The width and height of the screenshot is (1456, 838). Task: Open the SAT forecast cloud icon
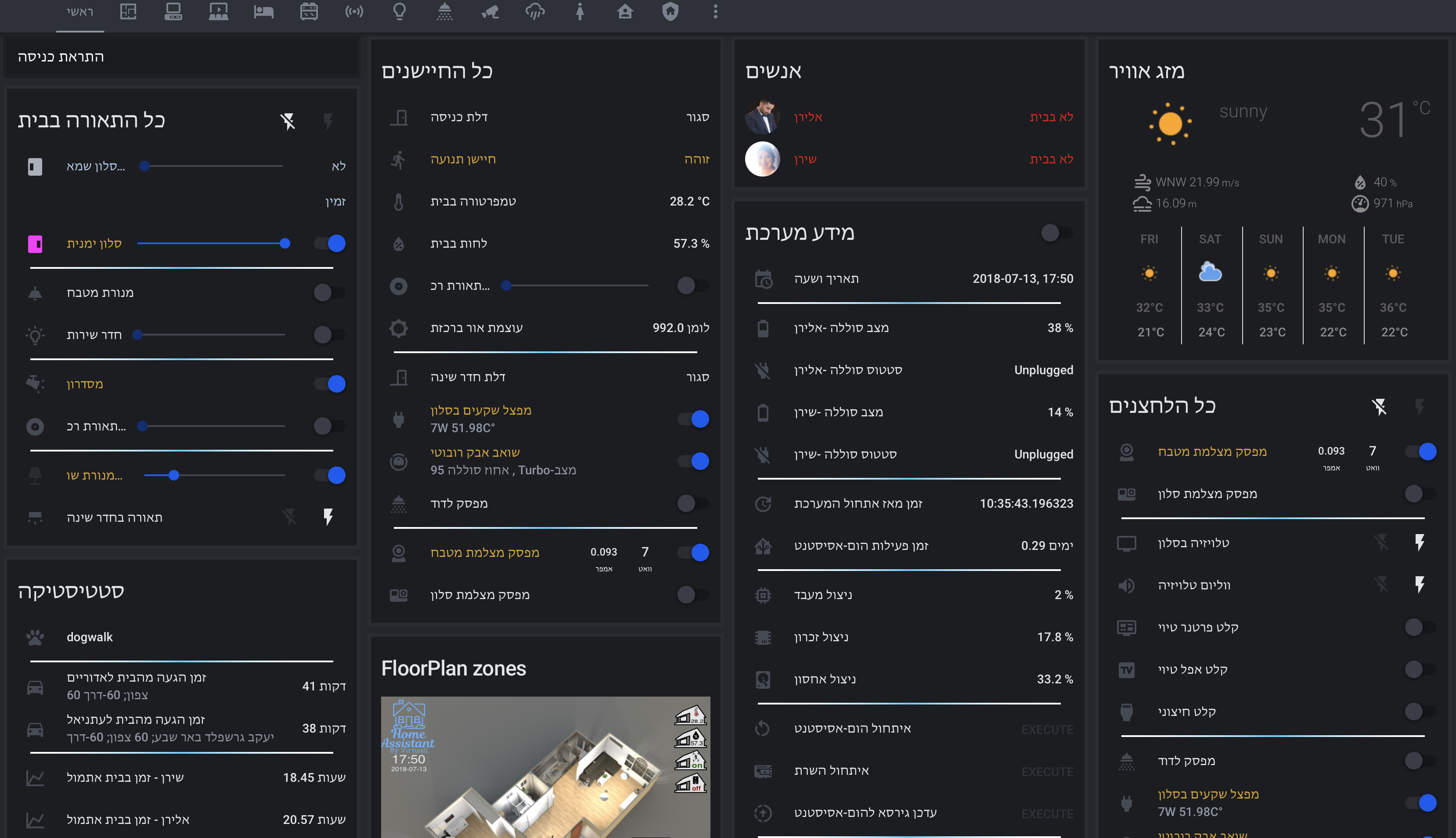tap(1210, 273)
